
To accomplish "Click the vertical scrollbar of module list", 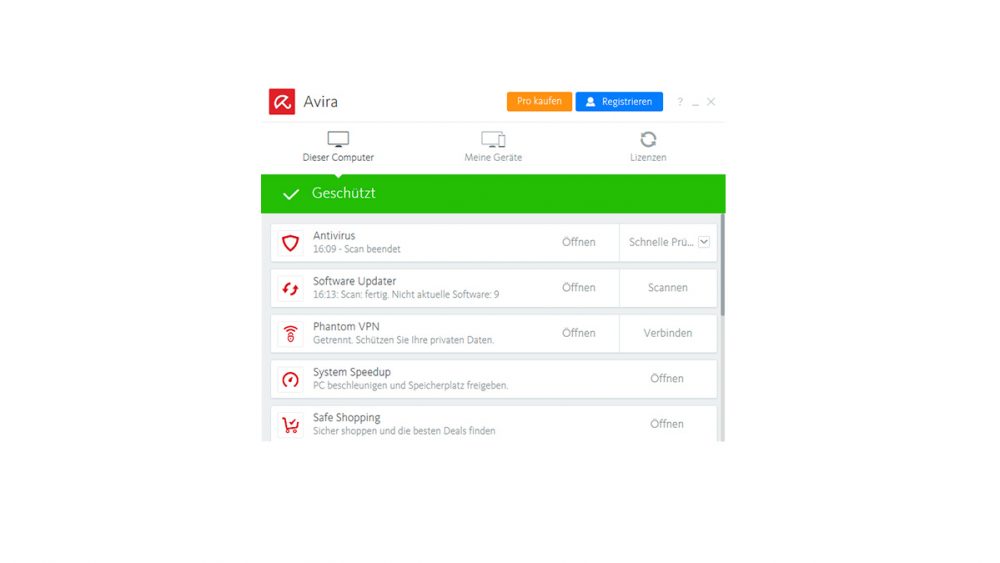I will coord(723,265).
